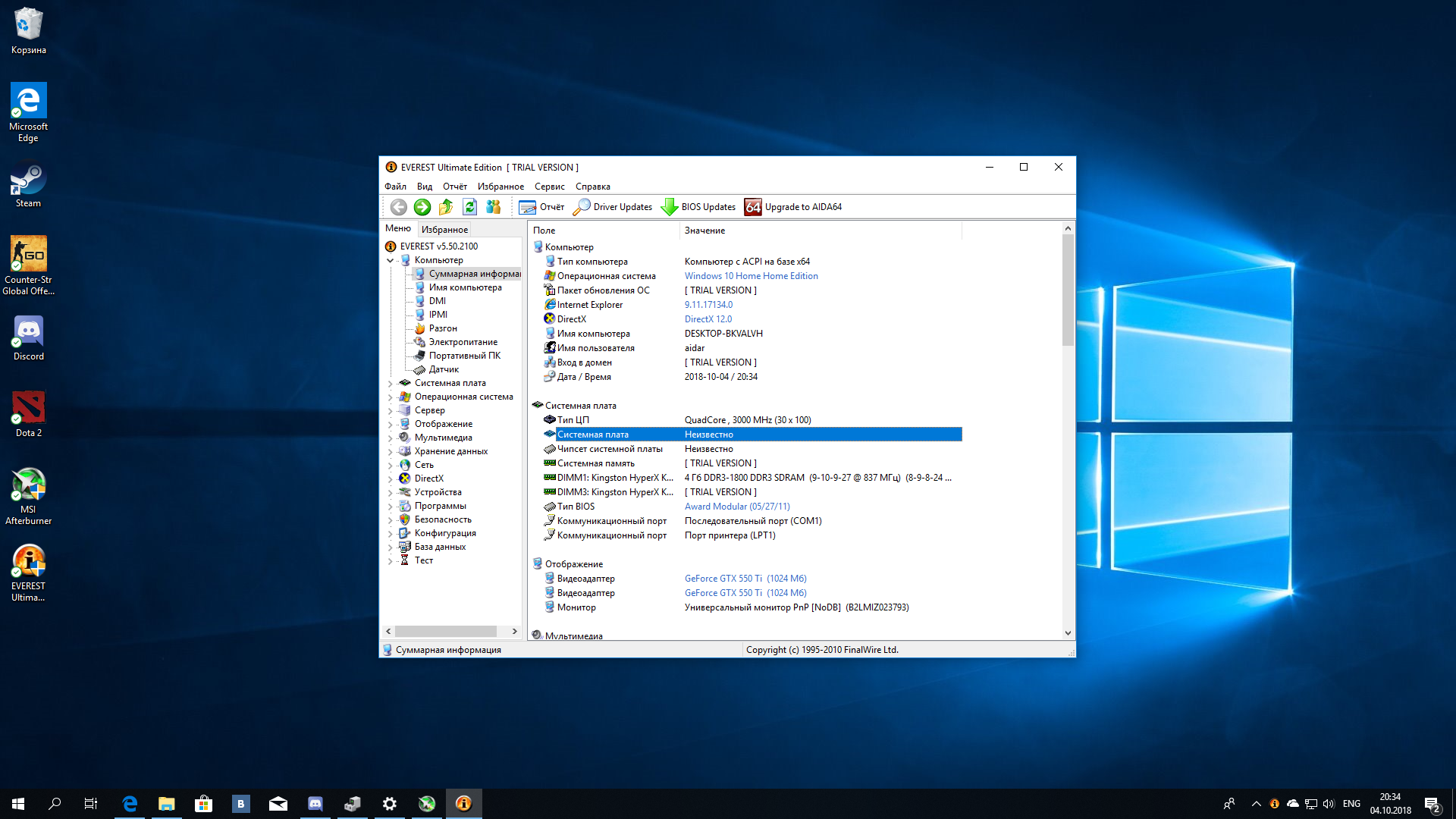The image size is (1456, 819).
Task: Open the Файл menu
Action: [396, 186]
